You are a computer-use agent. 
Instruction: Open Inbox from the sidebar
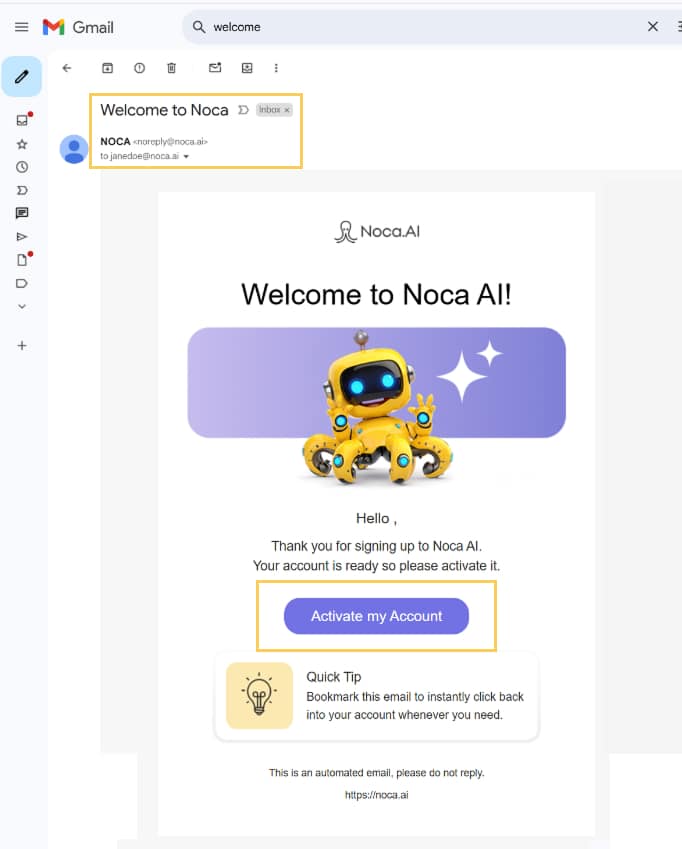pyautogui.click(x=22, y=120)
